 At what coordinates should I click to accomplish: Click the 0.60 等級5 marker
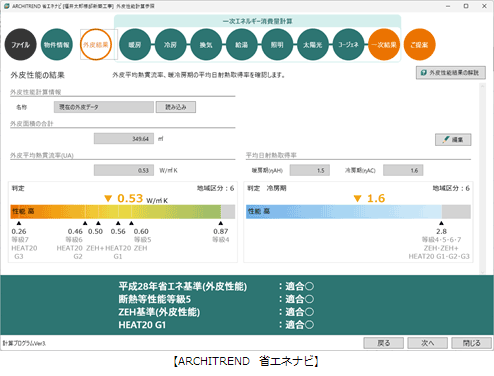point(131,223)
